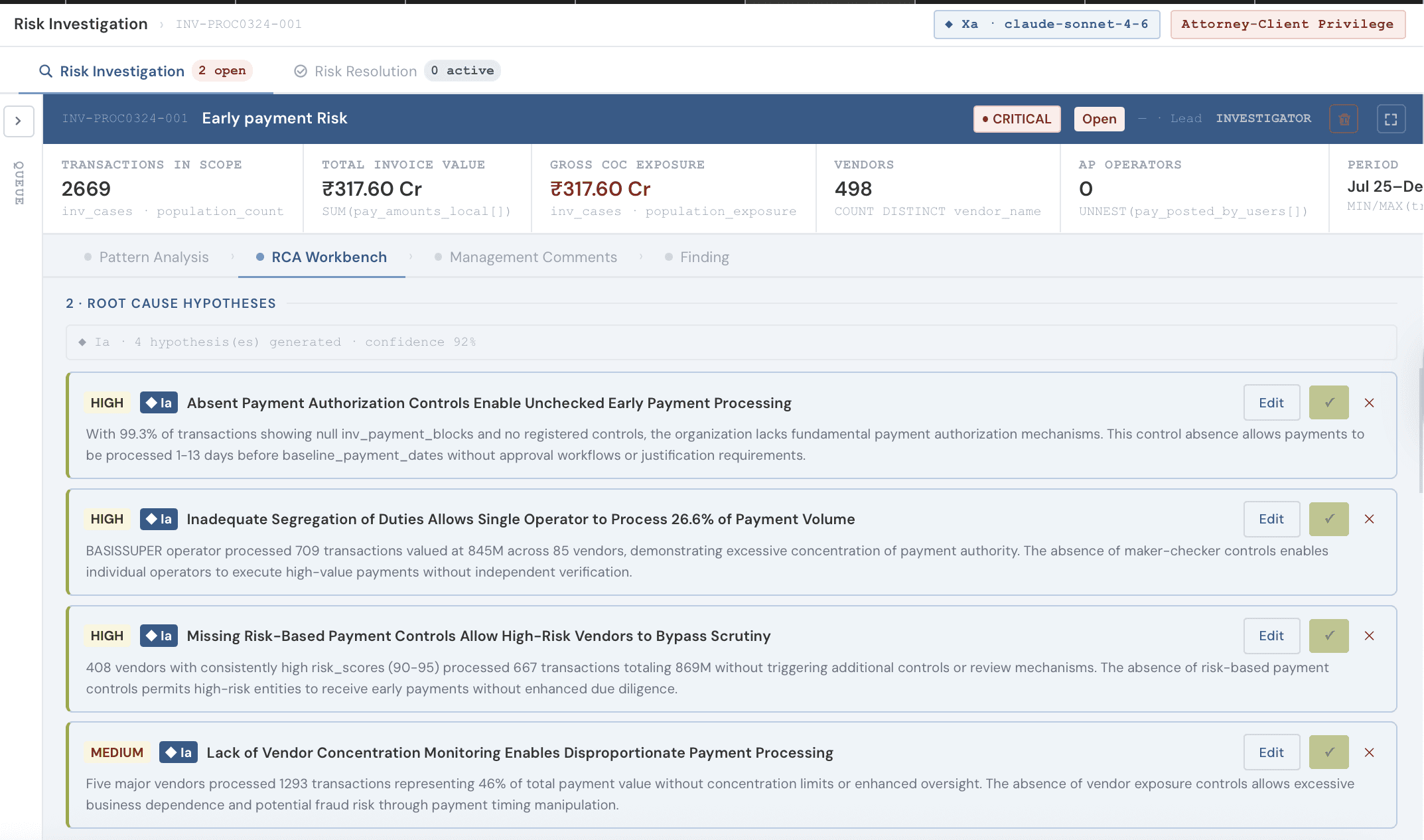Open the Risk Resolution tab
Viewport: 1424px width, 840px height.
(x=365, y=71)
